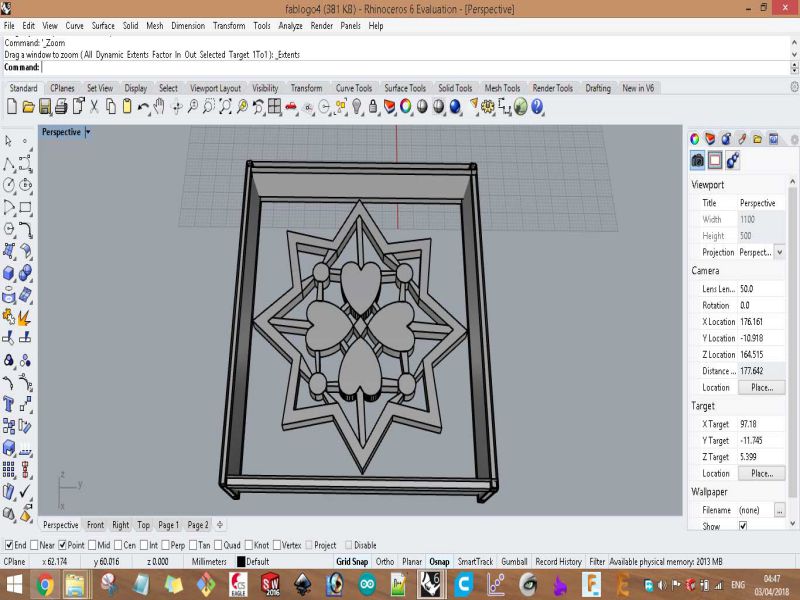
Task: Click the Camera Location Place button
Action: click(761, 387)
